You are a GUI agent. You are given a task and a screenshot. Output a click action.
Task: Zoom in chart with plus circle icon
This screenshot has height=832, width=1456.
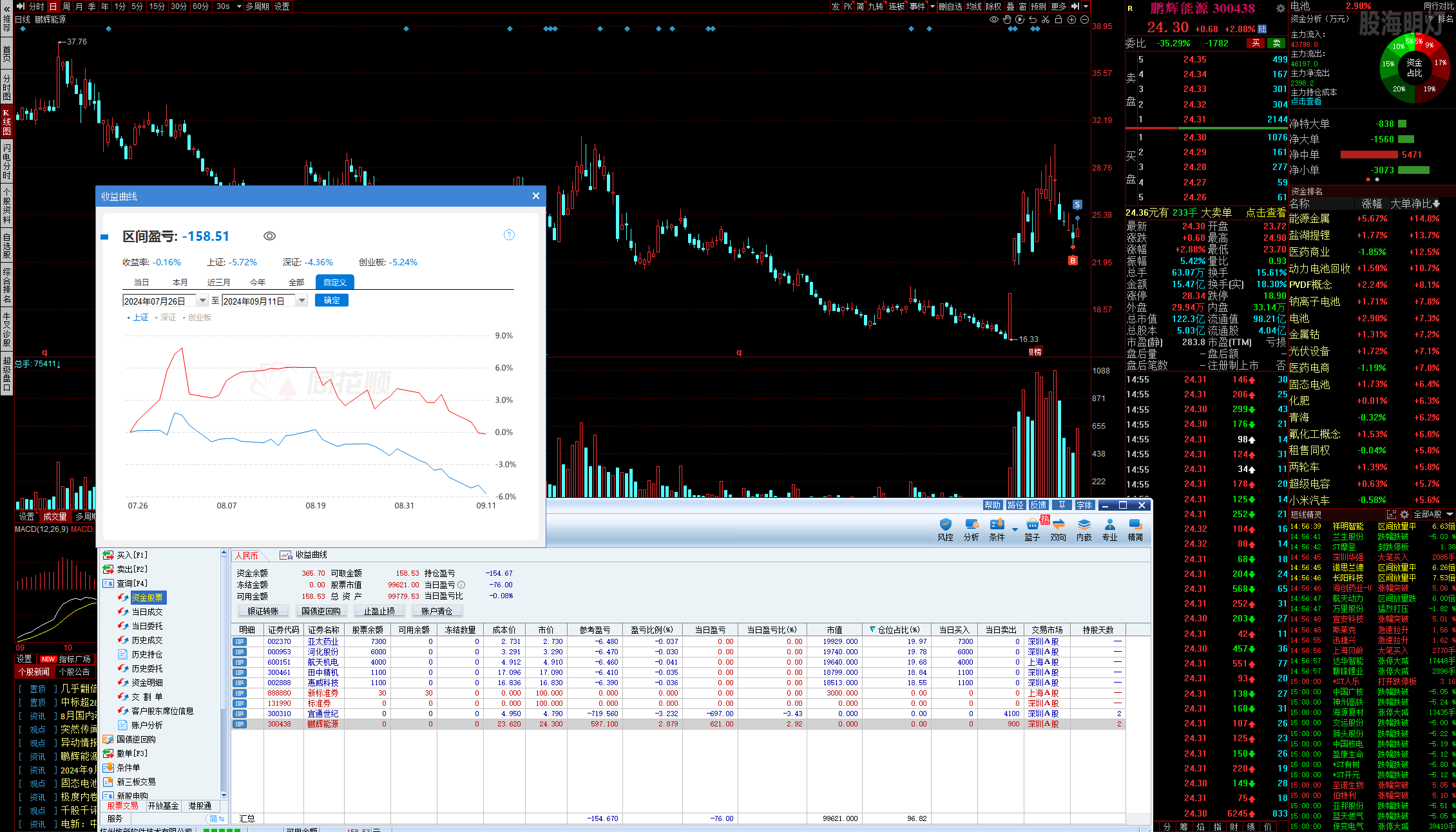(1071, 19)
